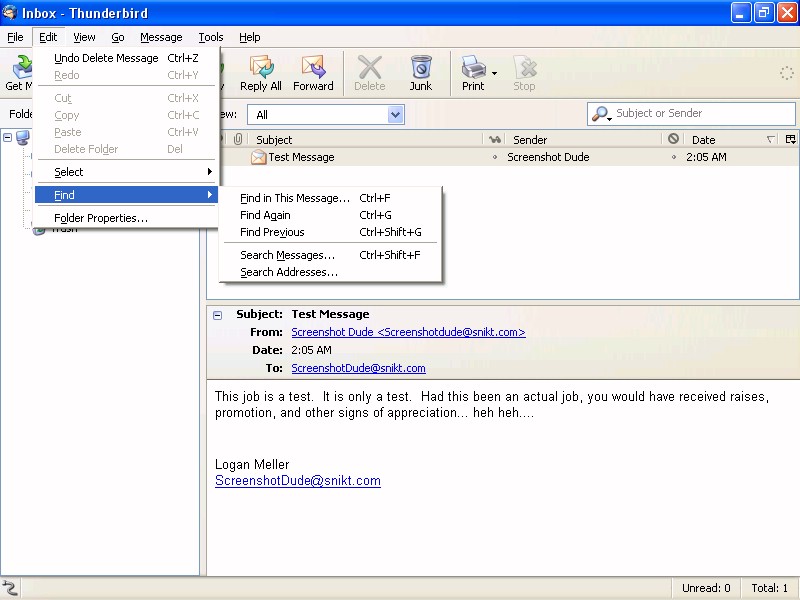
Task: Sort by the Subject column header
Action: [x=366, y=139]
